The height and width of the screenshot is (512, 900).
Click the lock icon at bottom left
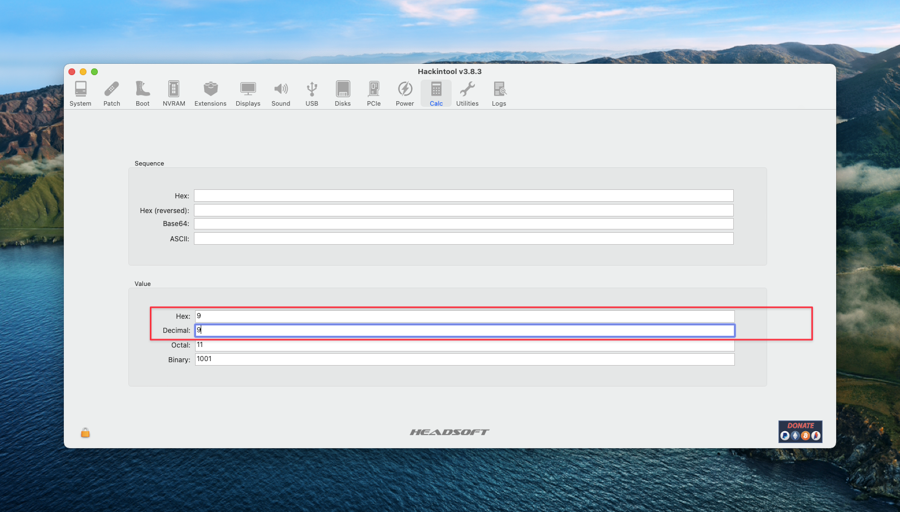tap(85, 433)
